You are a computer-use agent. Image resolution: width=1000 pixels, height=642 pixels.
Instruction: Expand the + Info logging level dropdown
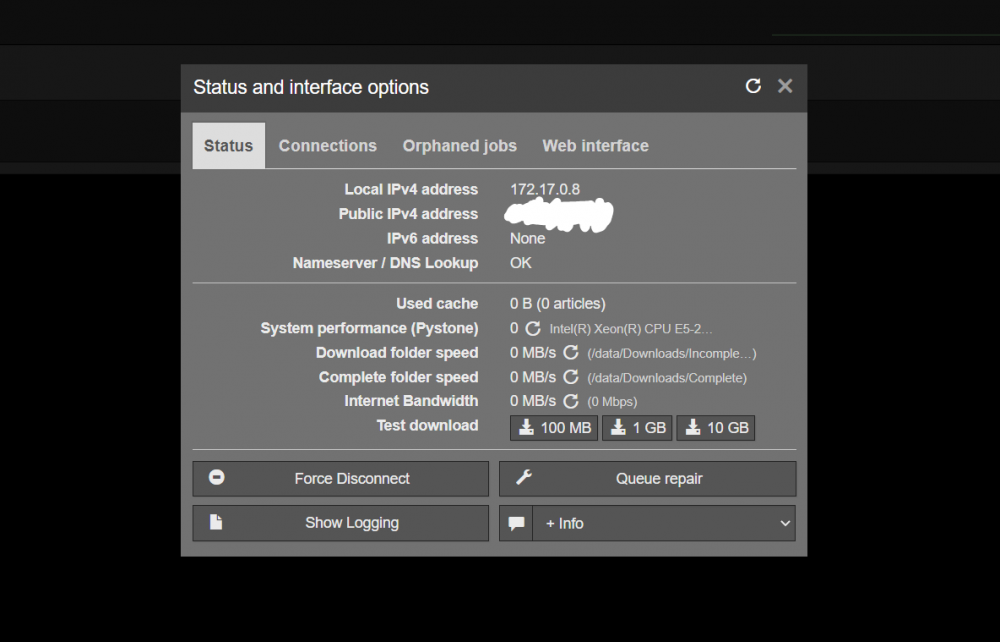pyautogui.click(x=664, y=523)
